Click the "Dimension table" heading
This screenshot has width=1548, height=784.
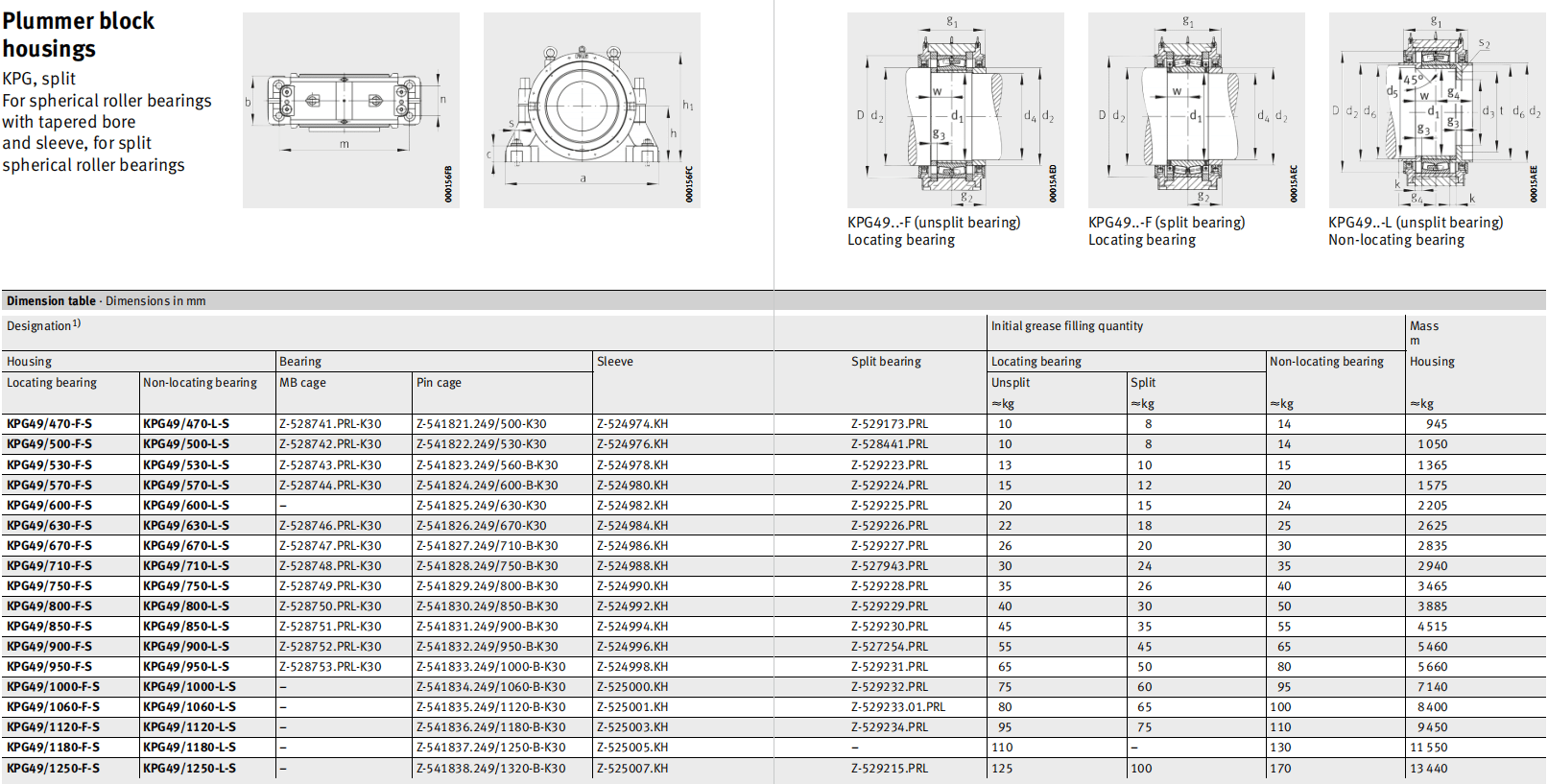point(51,301)
